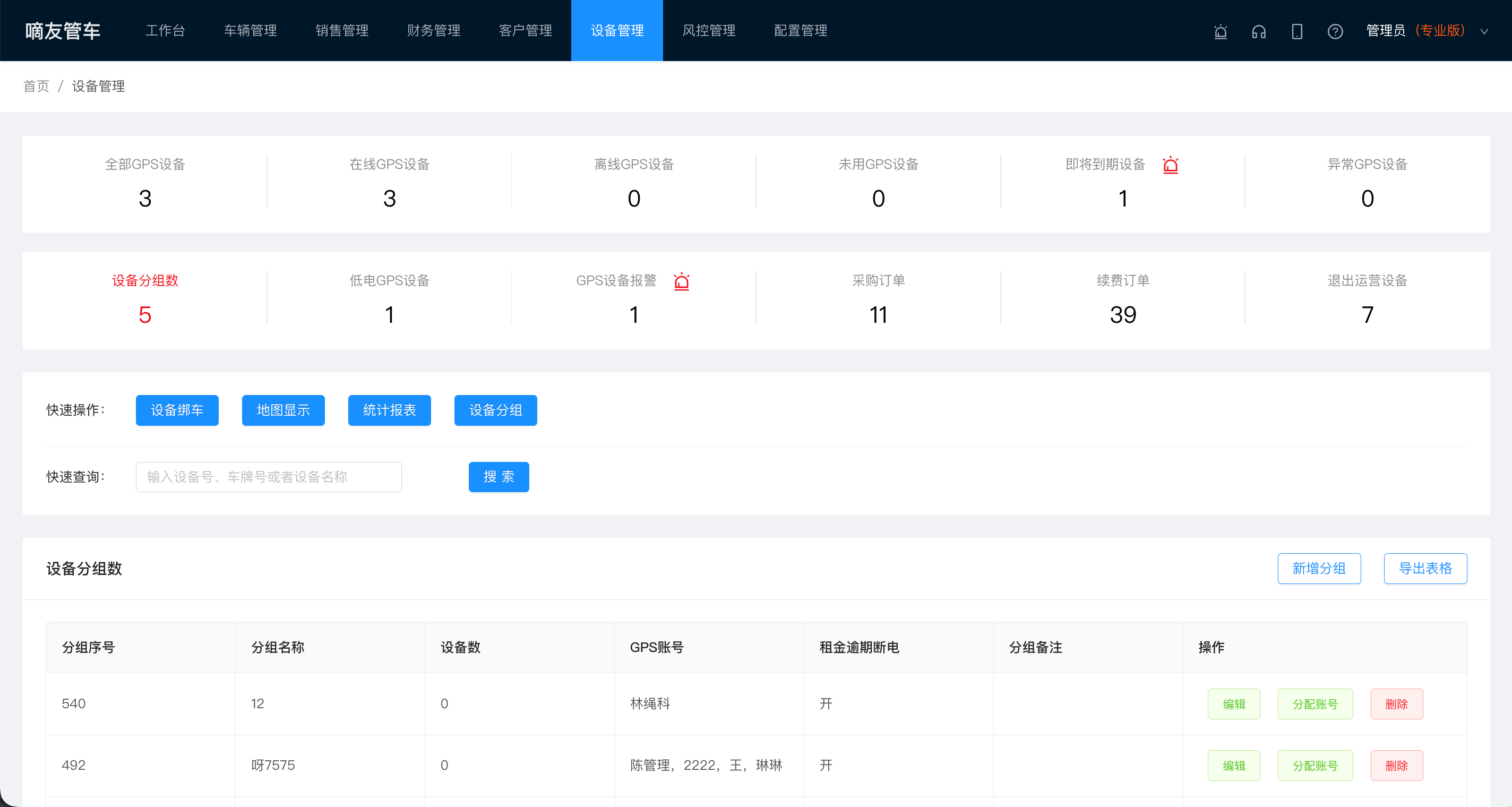Image resolution: width=1512 pixels, height=807 pixels.
Task: Open the 客户管理 menu
Action: pyautogui.click(x=525, y=30)
